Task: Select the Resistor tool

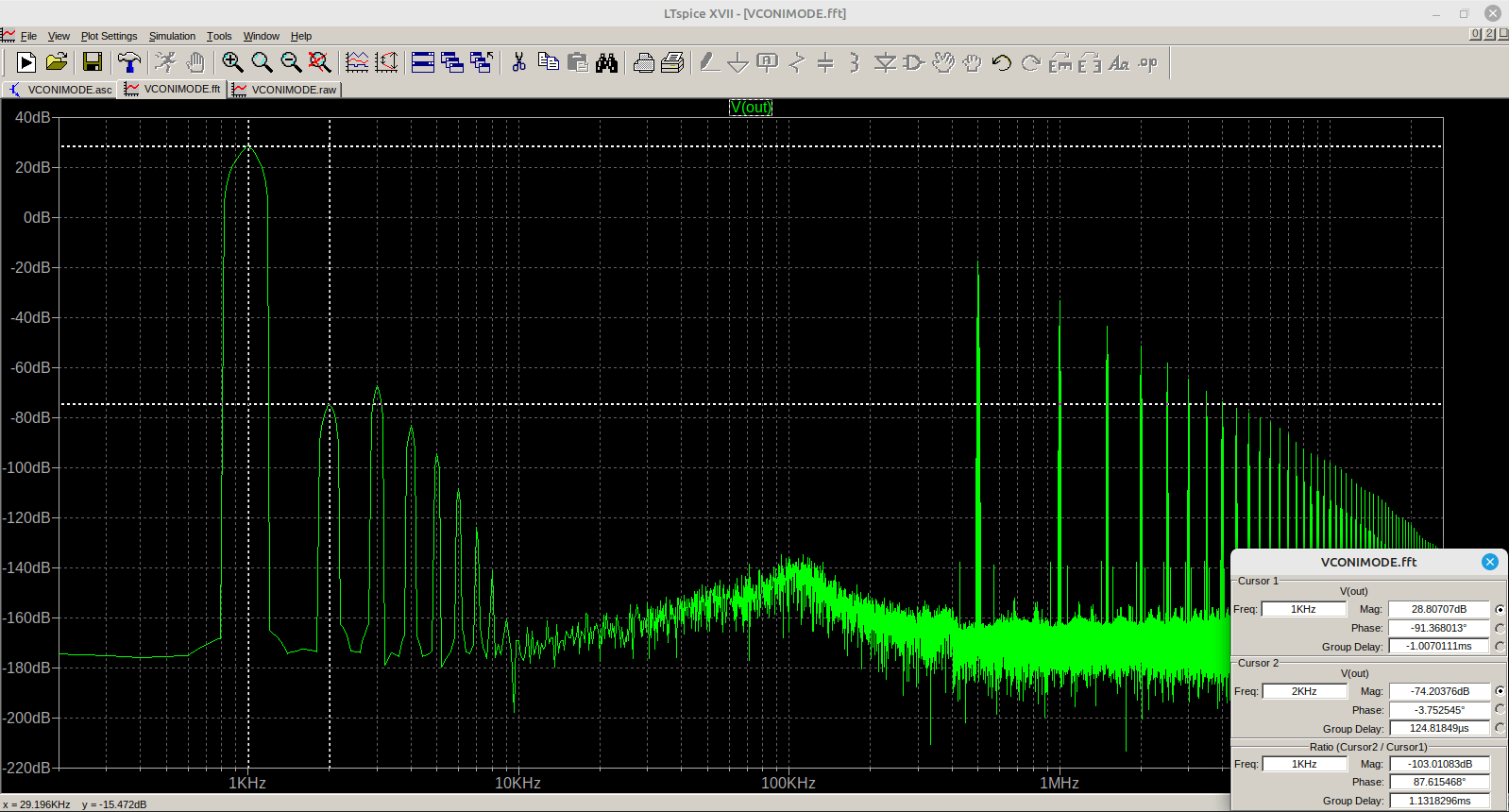Action: point(797,62)
